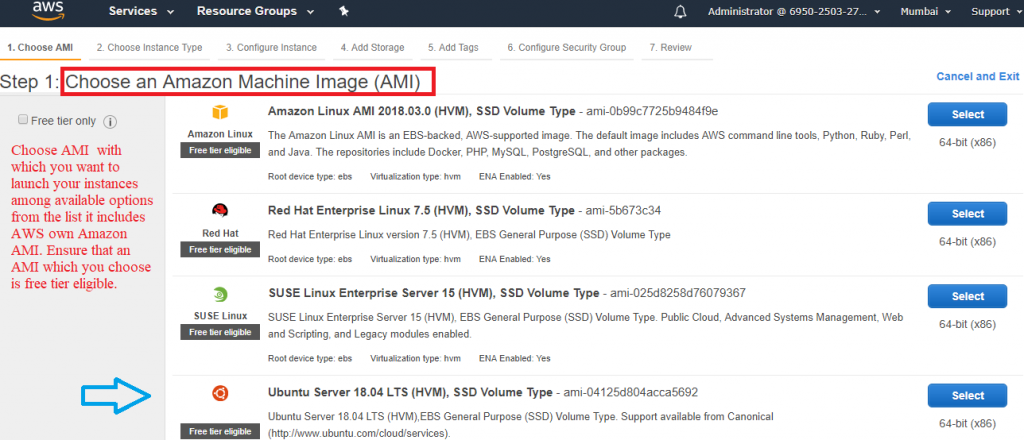Go to 2. Choose Instance Type tab
The width and height of the screenshot is (1024, 440).
tap(150, 48)
